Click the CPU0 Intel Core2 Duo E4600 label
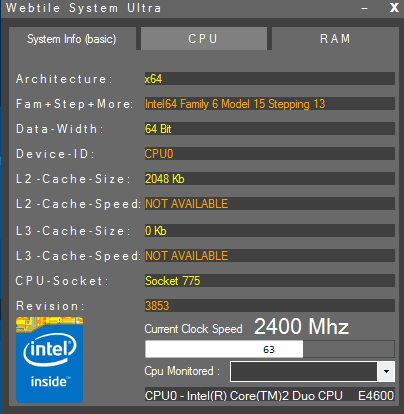404x414 pixels. point(270,395)
